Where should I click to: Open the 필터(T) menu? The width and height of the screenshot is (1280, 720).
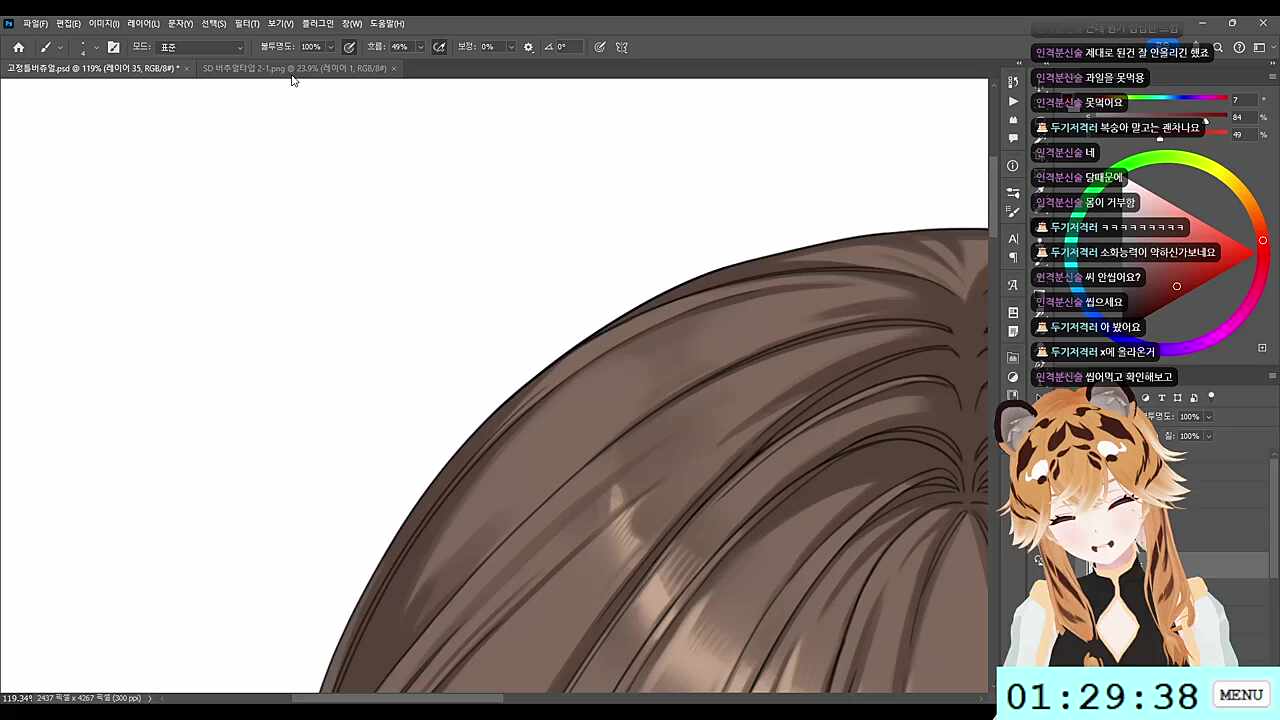[247, 23]
